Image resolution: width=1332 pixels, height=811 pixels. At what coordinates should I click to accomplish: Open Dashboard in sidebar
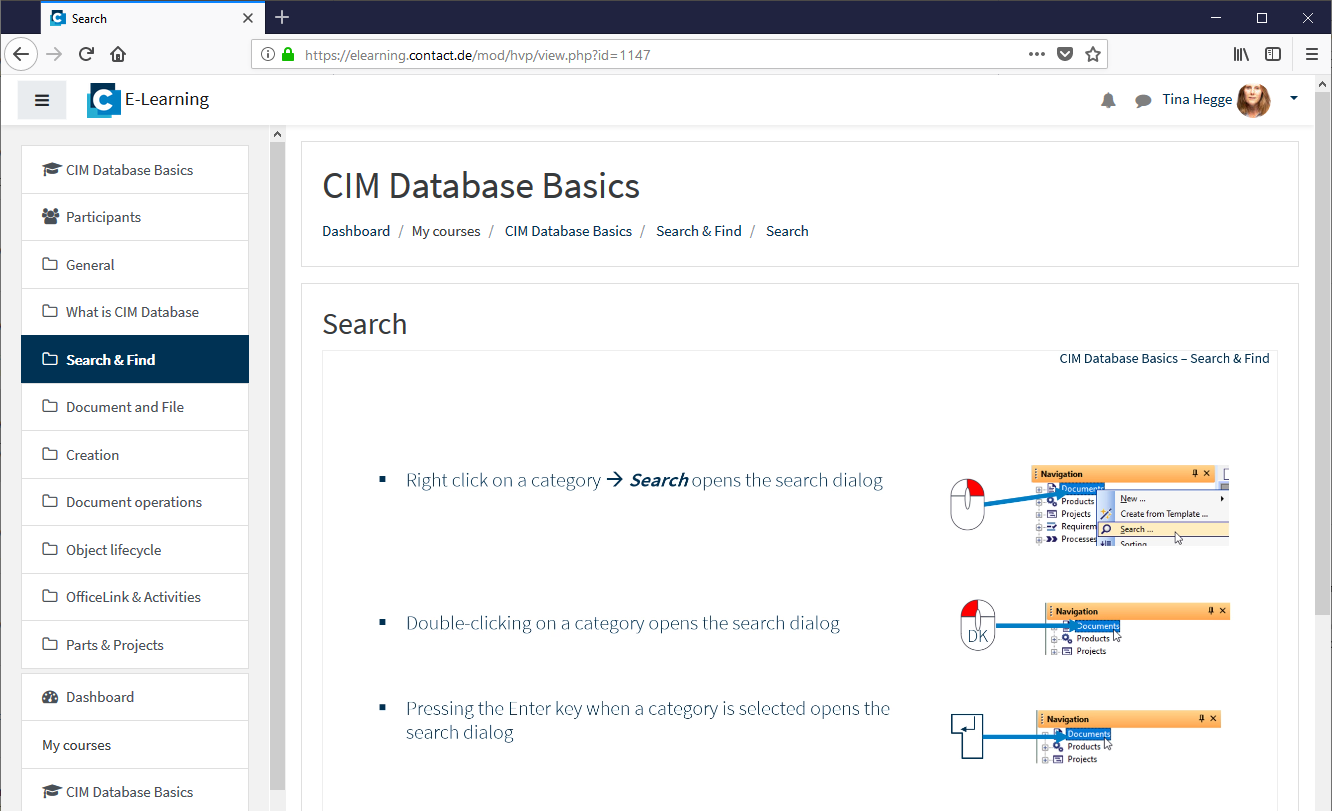click(x=135, y=697)
